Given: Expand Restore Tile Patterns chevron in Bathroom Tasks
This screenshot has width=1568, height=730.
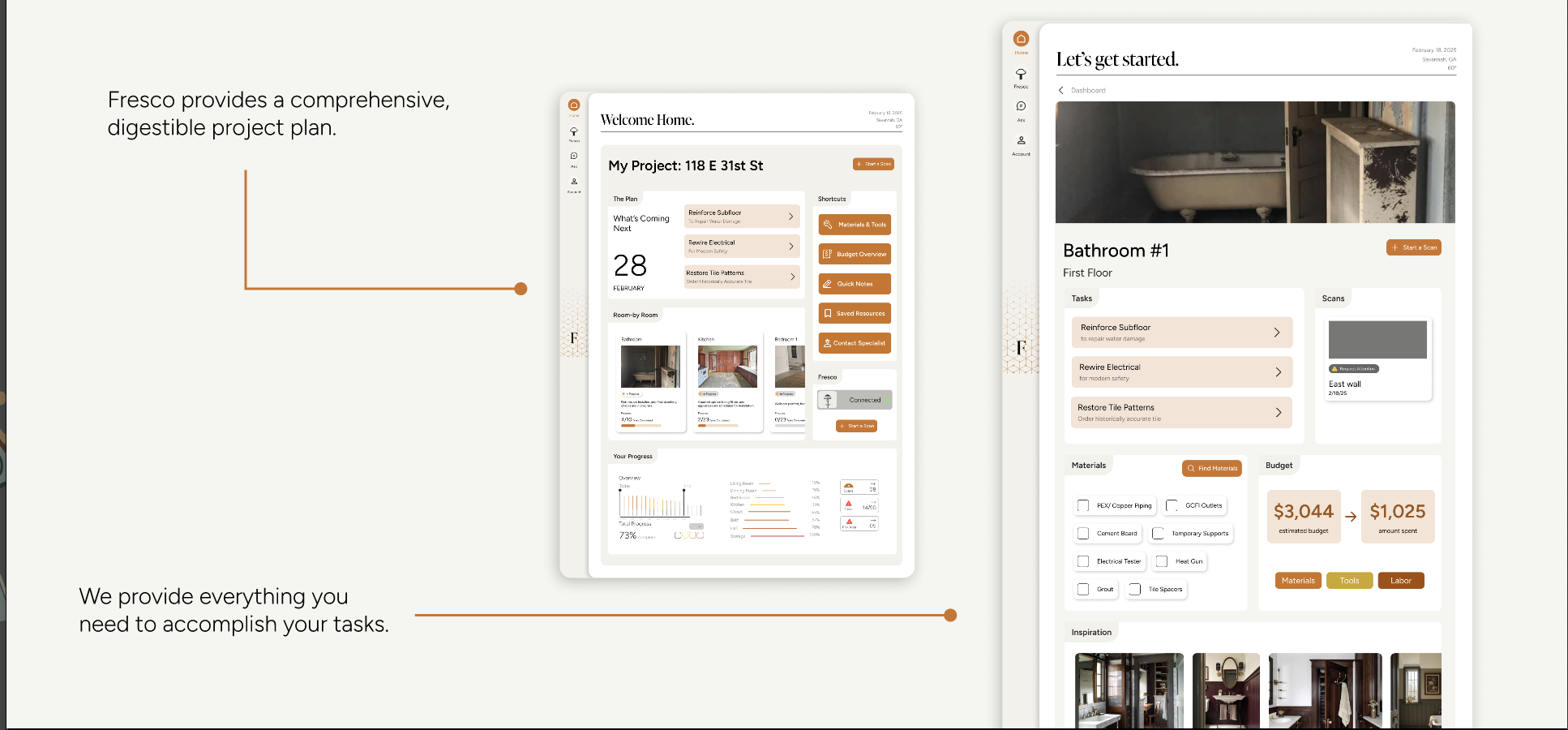Looking at the screenshot, I should pos(1278,413).
